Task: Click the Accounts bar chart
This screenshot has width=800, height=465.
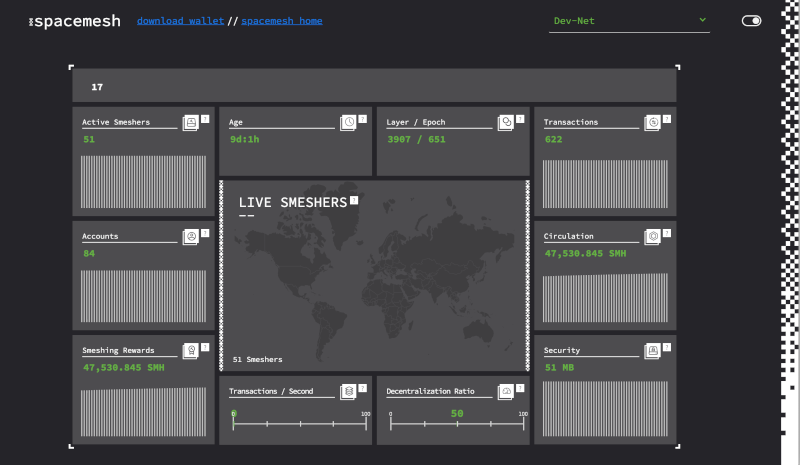Action: (x=143, y=296)
